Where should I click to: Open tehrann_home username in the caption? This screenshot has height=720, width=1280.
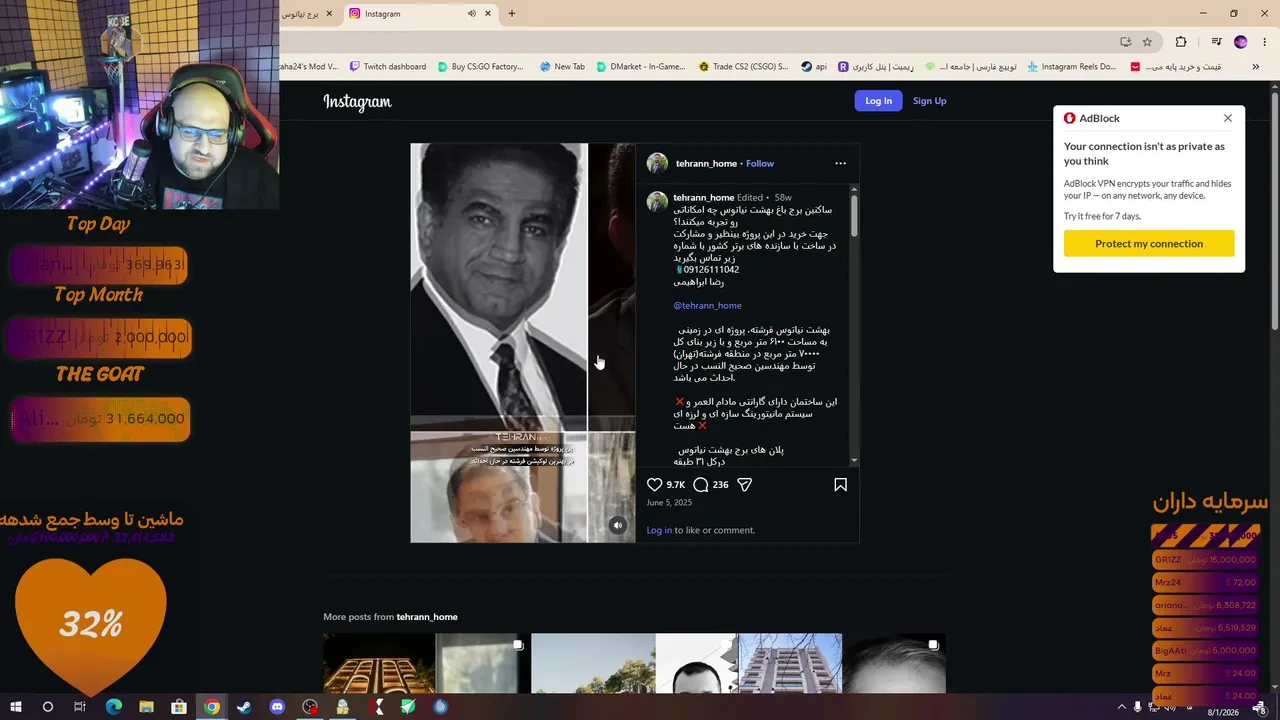click(x=704, y=198)
